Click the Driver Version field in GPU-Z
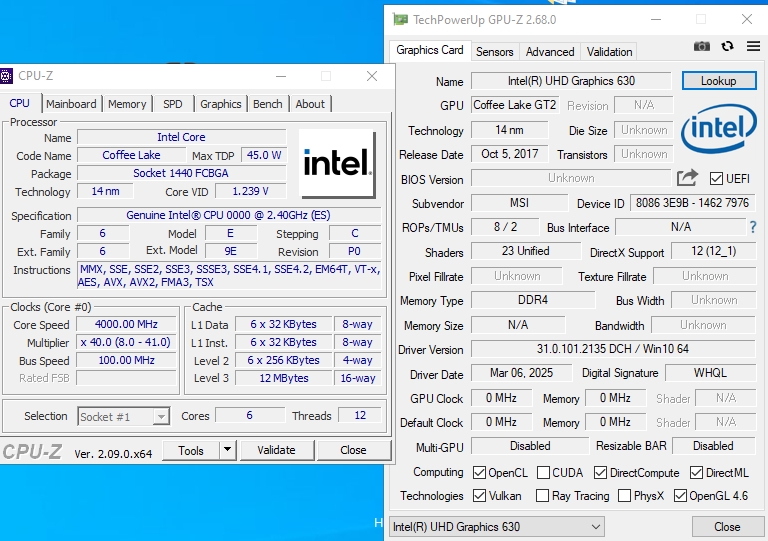The image size is (768, 541). tap(613, 349)
